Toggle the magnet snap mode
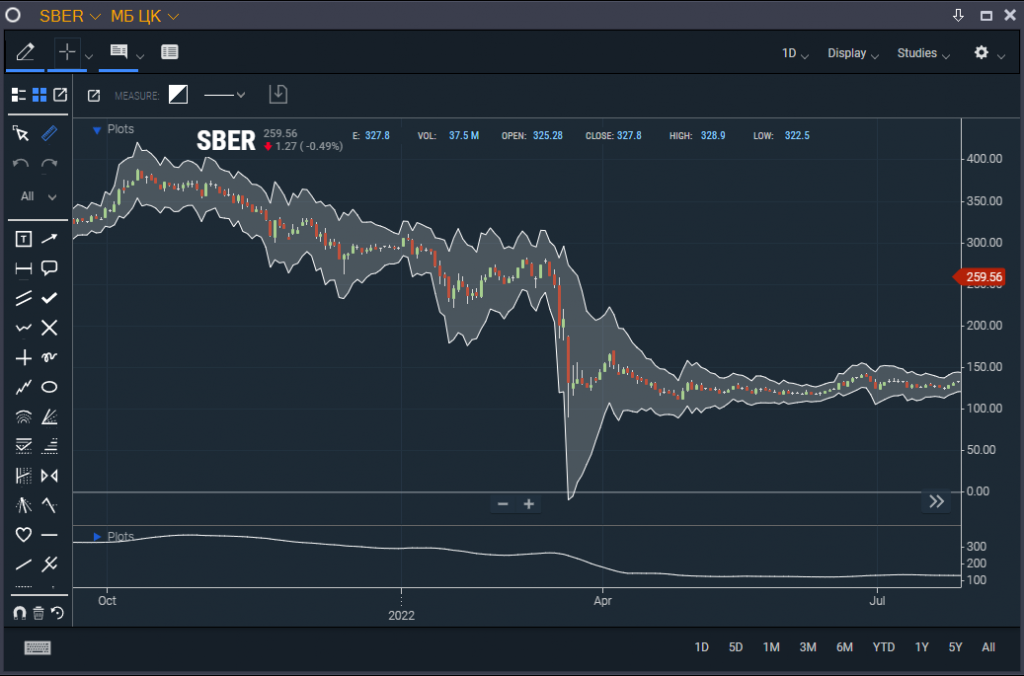1024x676 pixels. pyautogui.click(x=18, y=613)
